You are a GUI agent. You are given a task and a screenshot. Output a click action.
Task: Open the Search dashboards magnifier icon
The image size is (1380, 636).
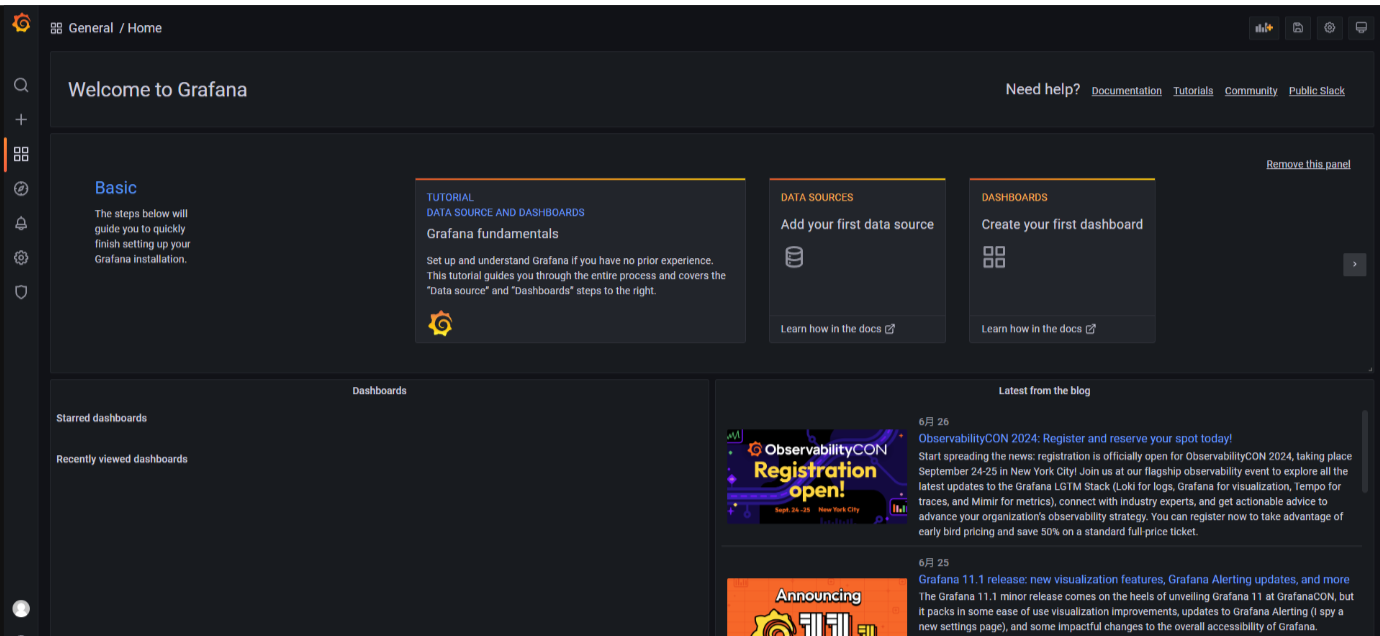tap(21, 85)
